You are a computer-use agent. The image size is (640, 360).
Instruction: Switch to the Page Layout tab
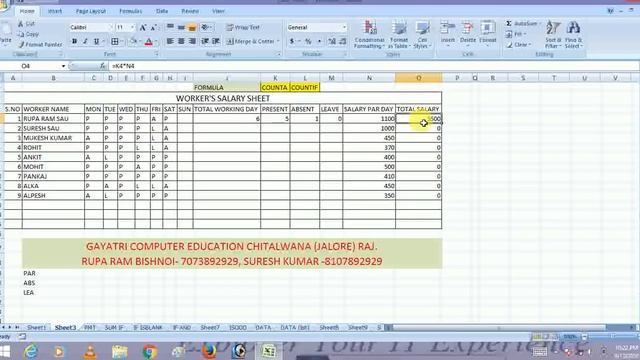tap(91, 11)
